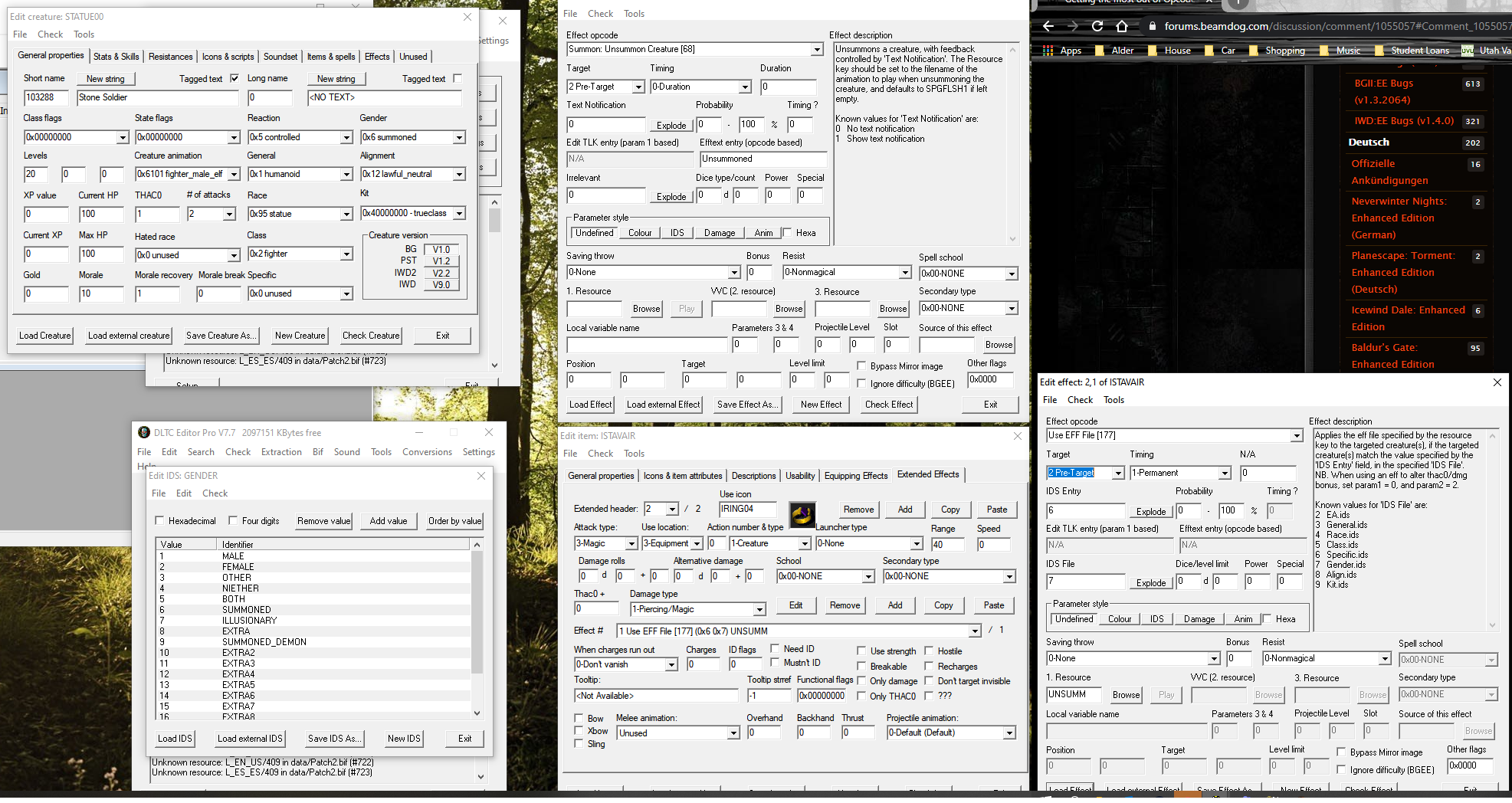Click Remove value in Edit IDS window
Viewport: 1512px width, 803px height.
pyautogui.click(x=323, y=521)
